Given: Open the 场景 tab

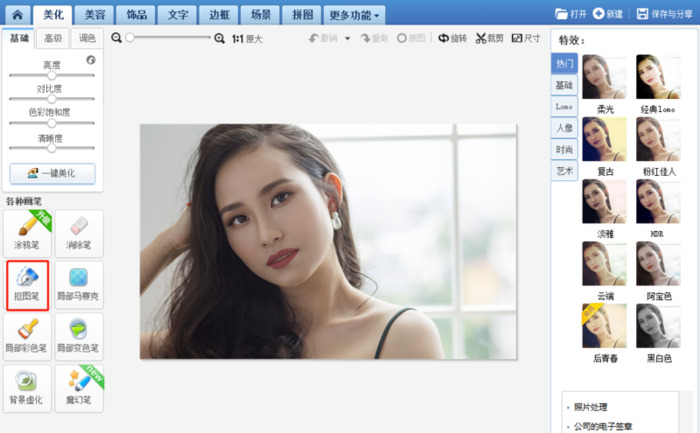Looking at the screenshot, I should coord(261,15).
